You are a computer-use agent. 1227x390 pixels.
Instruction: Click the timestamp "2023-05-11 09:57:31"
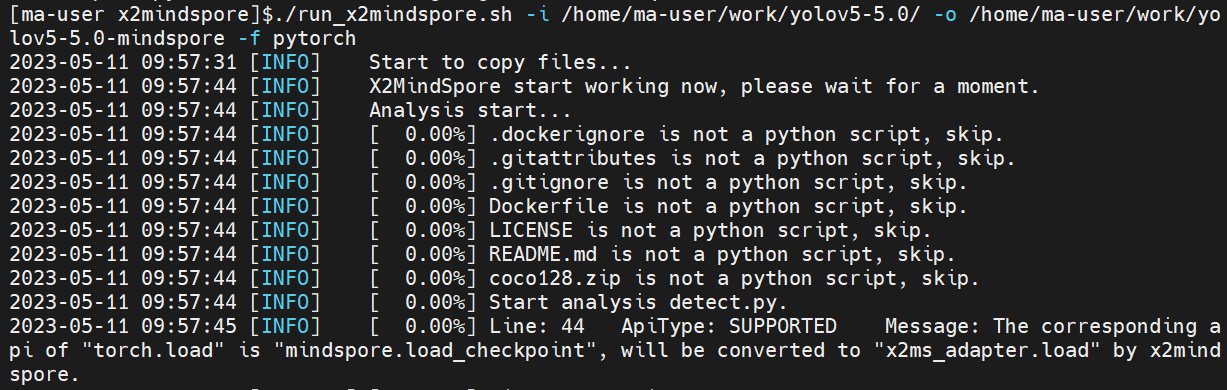pos(123,63)
